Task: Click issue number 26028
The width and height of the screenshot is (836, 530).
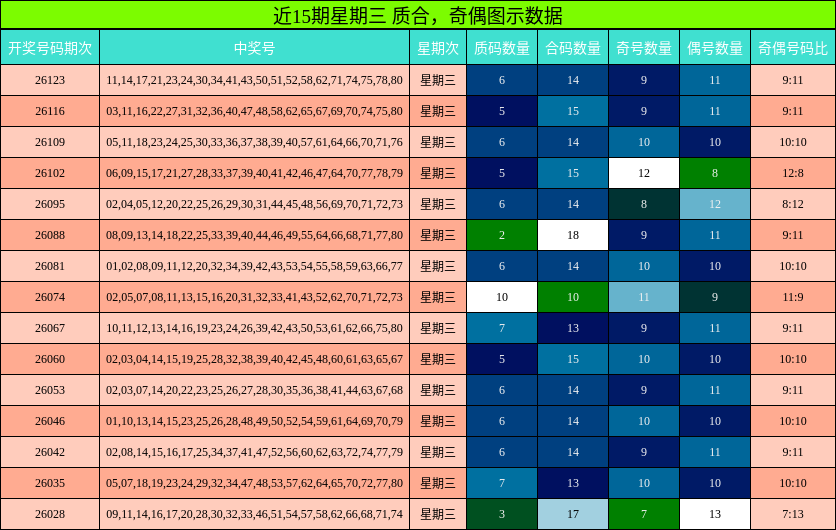Action: pyautogui.click(x=50, y=513)
